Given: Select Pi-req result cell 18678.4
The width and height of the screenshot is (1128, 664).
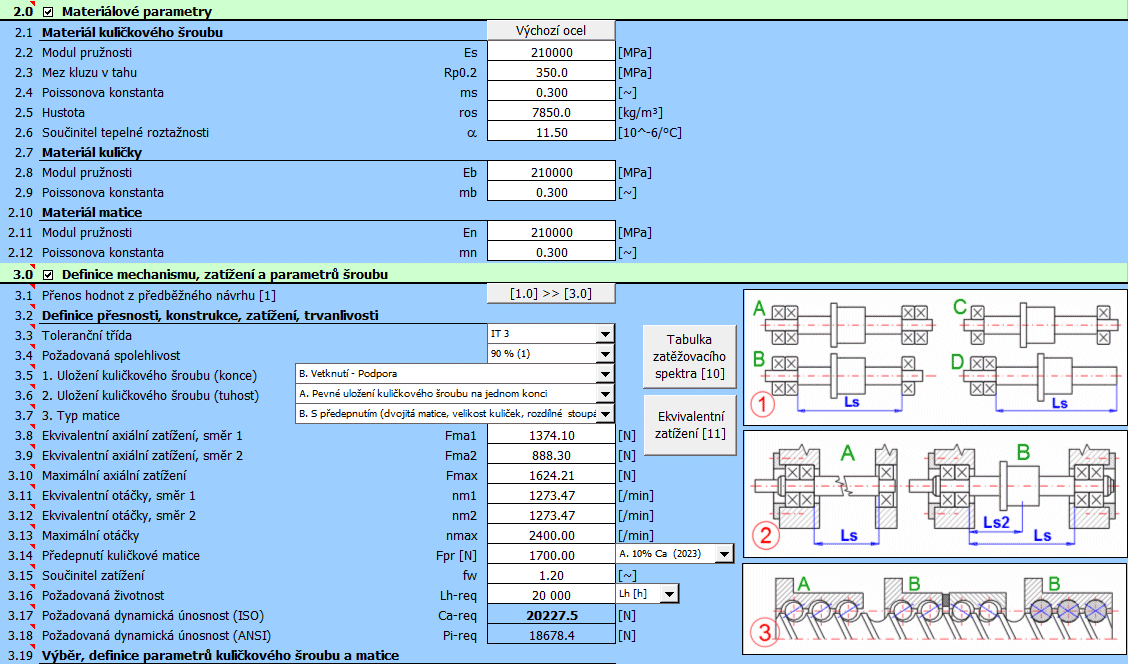Looking at the screenshot, I should point(552,636).
